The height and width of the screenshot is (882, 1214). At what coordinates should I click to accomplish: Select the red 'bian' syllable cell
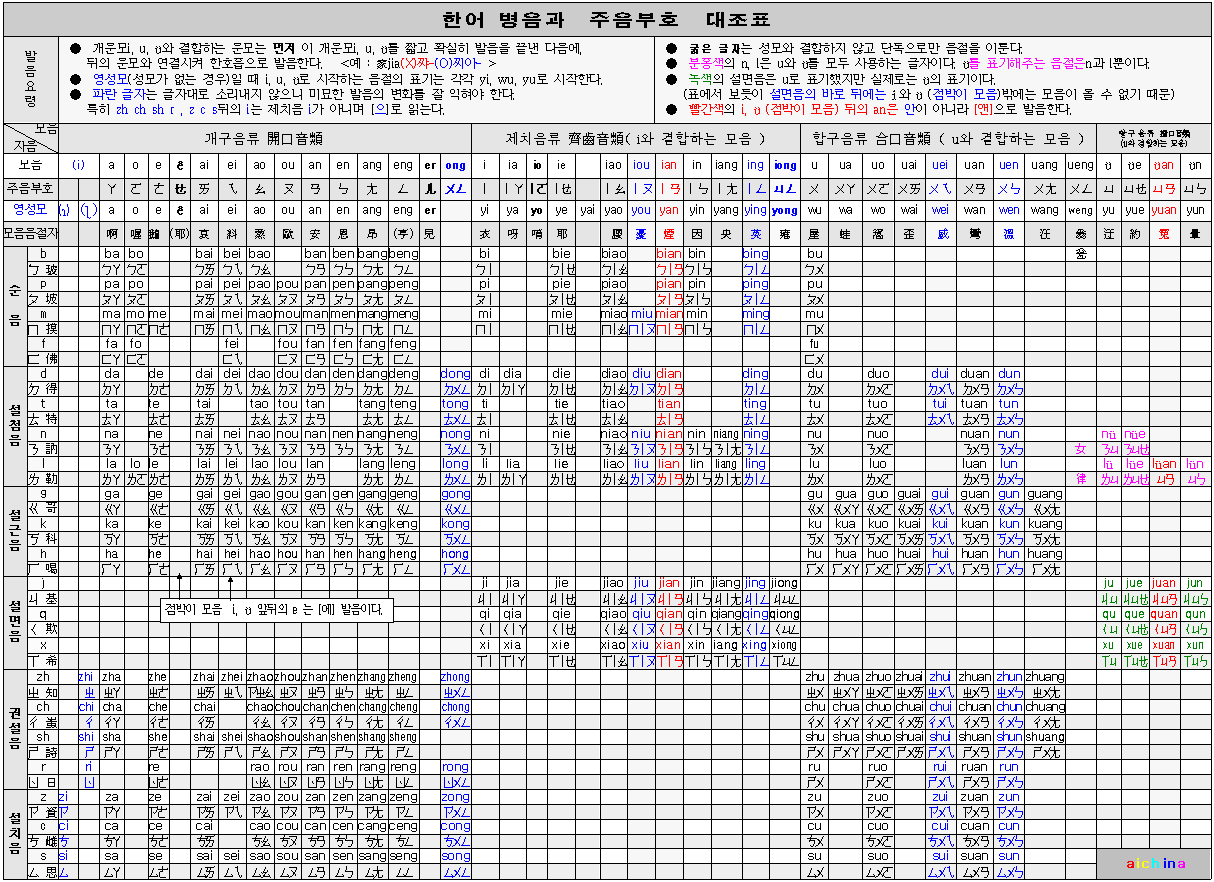[x=669, y=254]
